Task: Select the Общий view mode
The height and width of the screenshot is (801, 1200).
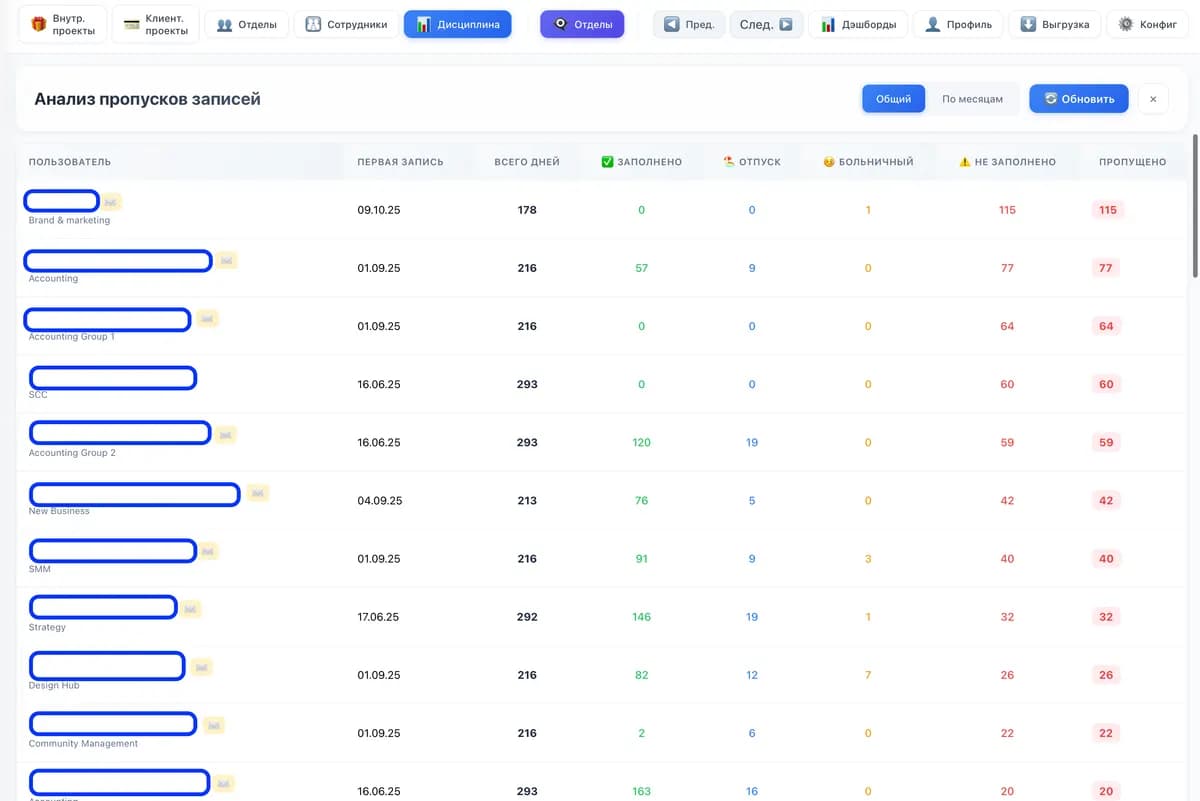Action: point(893,99)
